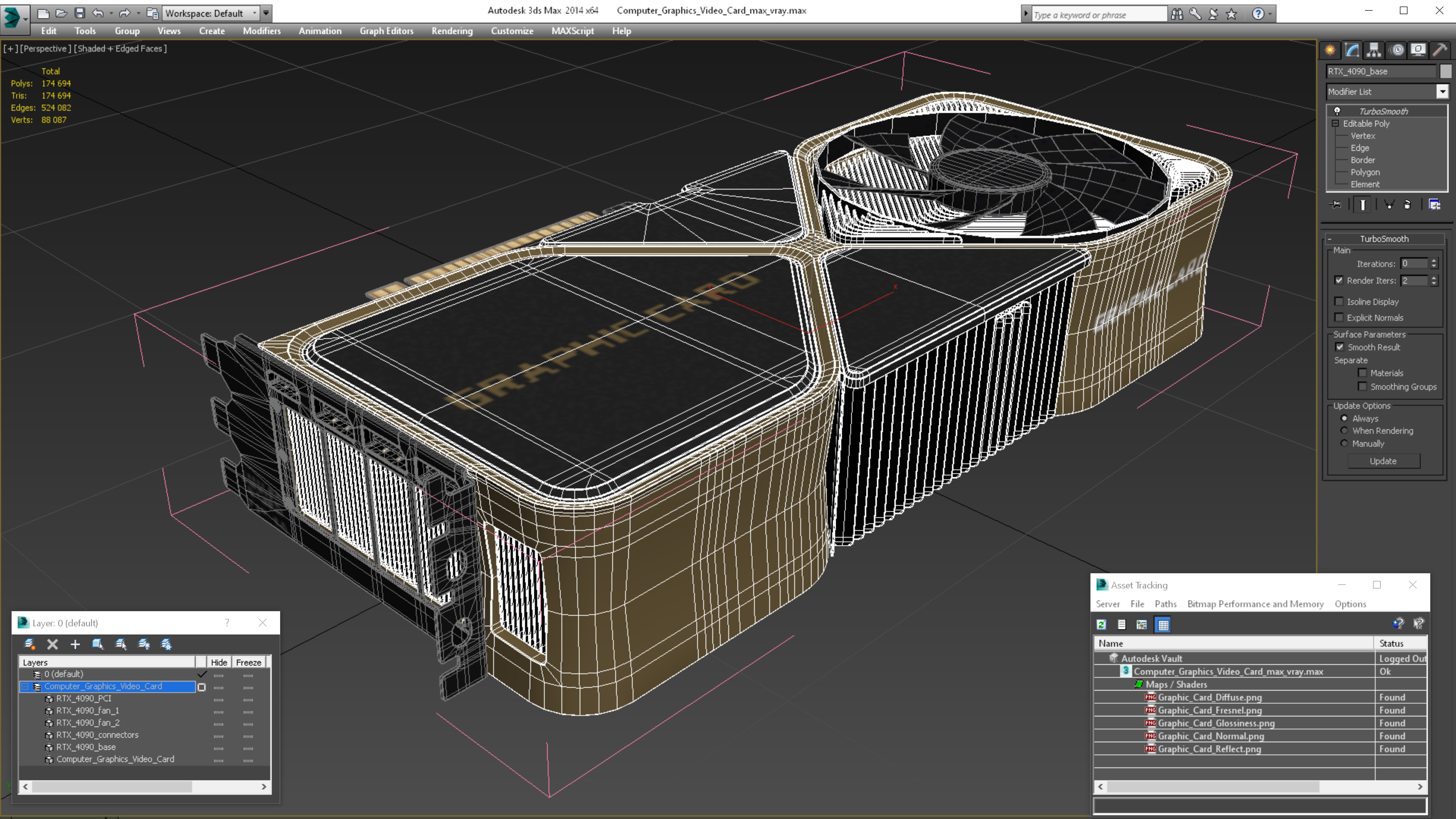Click Undo arrow in title bar

coord(98,13)
